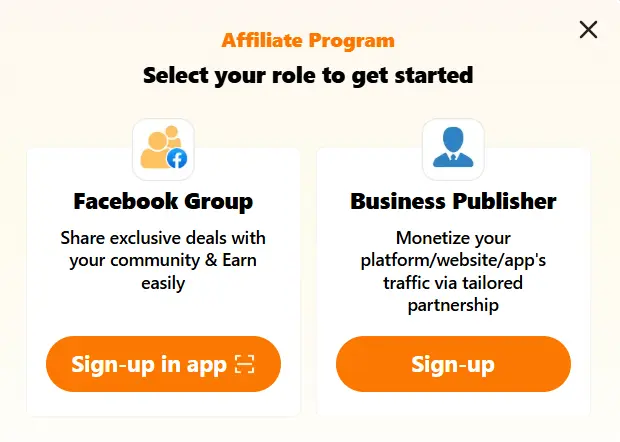
Task: Click the scan icon inside Sign-up in app
Action: (x=245, y=364)
